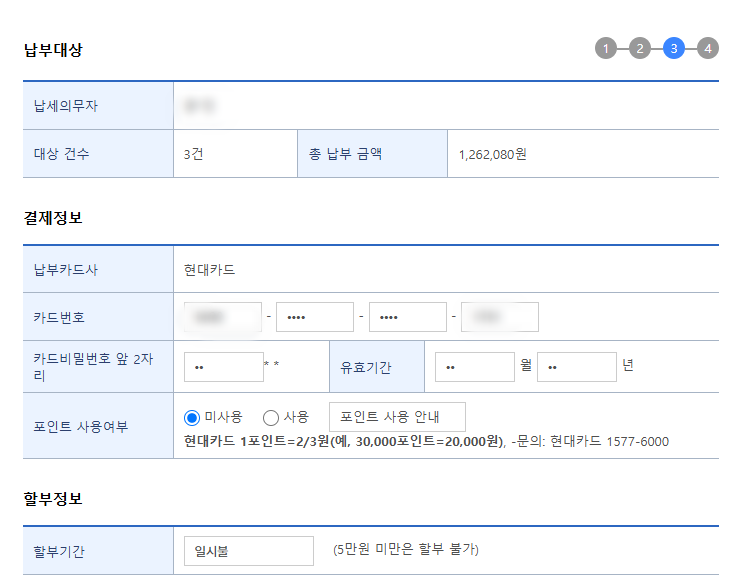Click card password first-two-digits field
This screenshot has height=583, width=746.
pos(224,367)
